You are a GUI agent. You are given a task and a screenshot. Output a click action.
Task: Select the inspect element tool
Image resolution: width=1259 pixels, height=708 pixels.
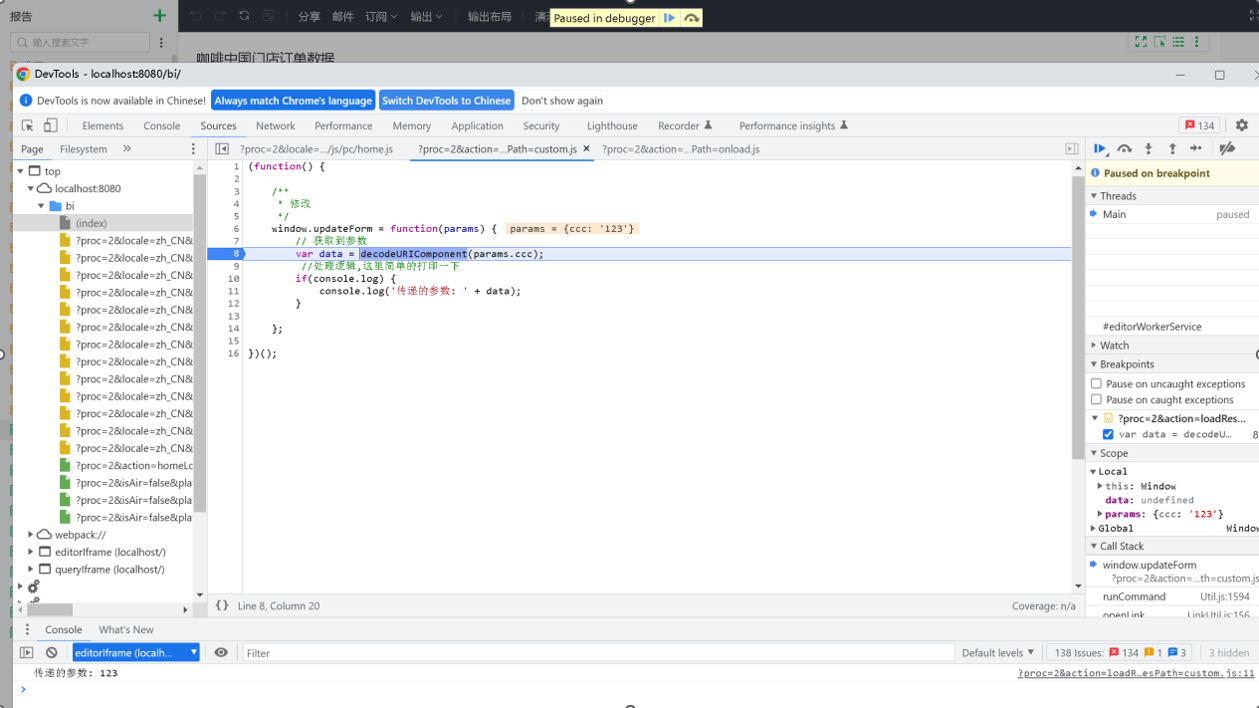tap(28, 125)
